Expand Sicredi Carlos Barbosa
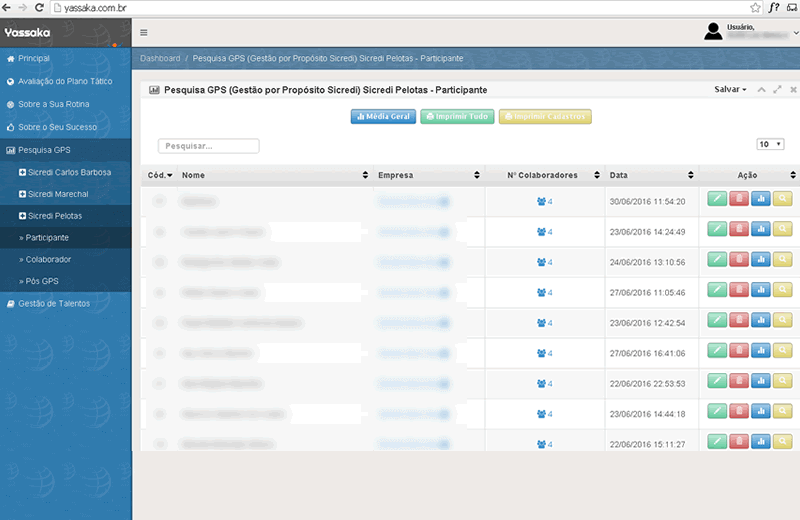Screen dimensions: 800x520 coord(65,172)
